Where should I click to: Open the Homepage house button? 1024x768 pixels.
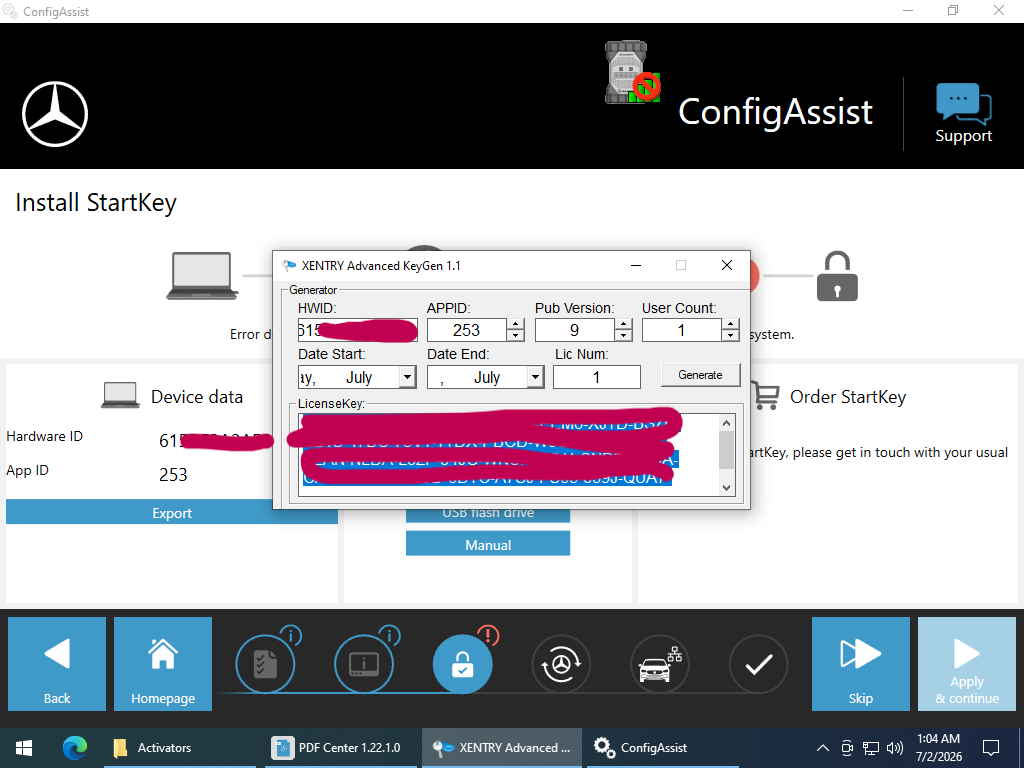(x=163, y=664)
